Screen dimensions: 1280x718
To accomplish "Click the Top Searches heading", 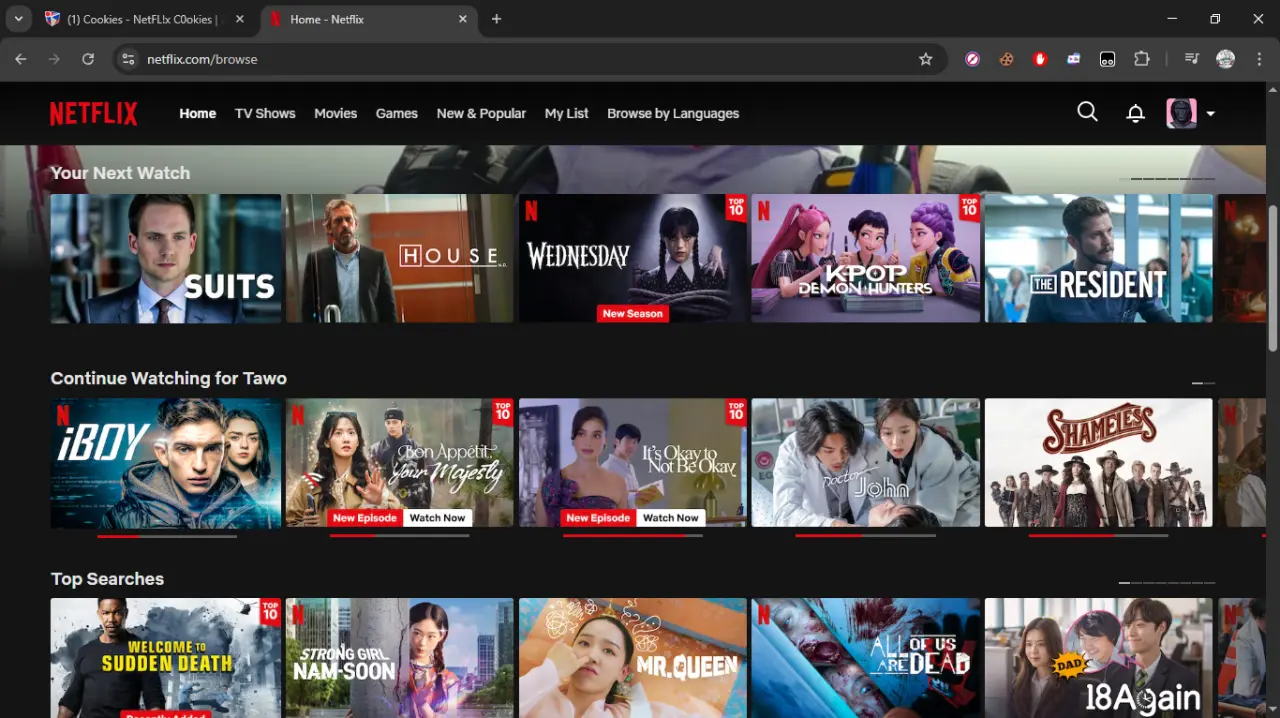I will click(107, 579).
